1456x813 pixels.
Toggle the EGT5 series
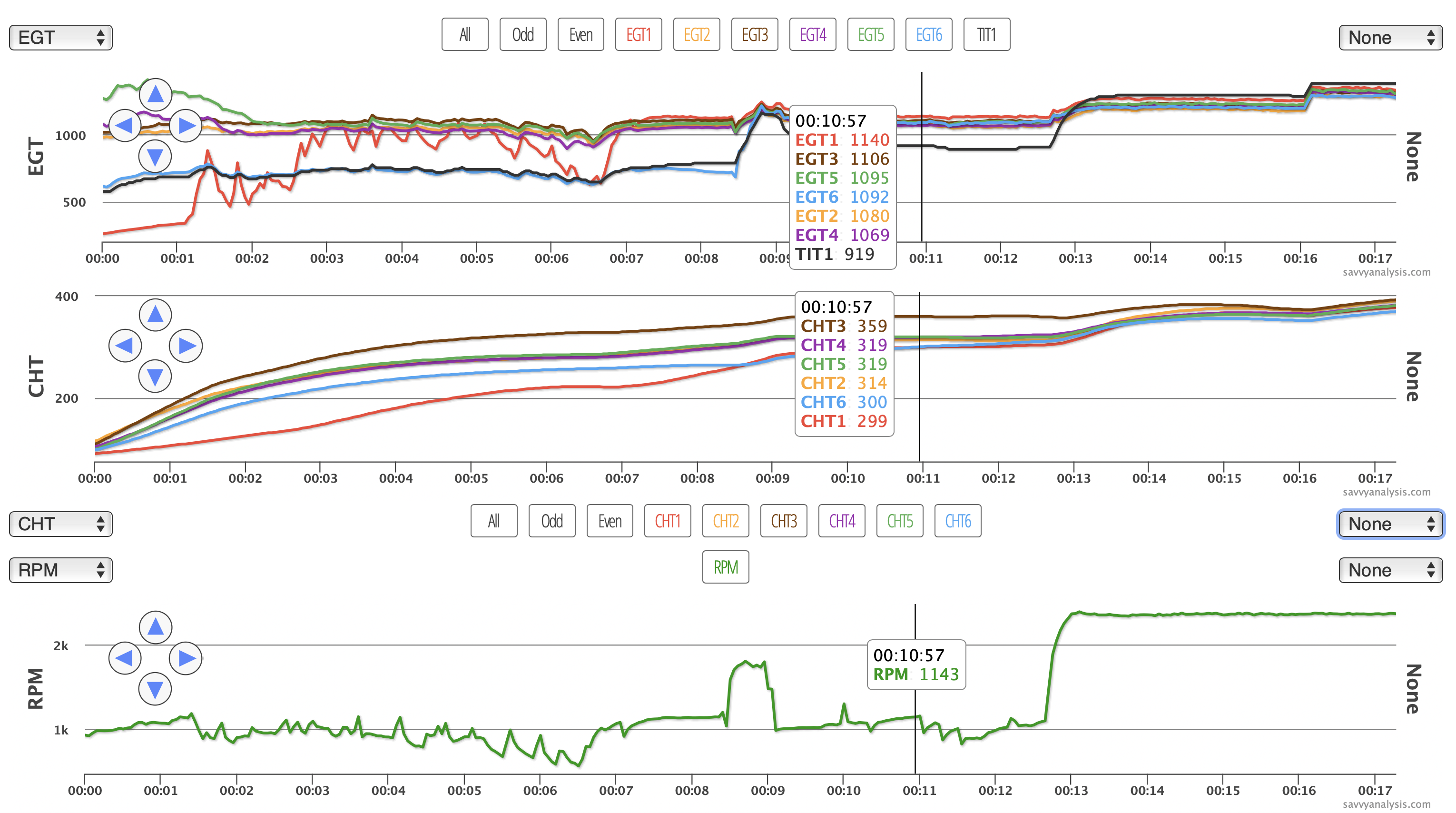click(x=871, y=34)
